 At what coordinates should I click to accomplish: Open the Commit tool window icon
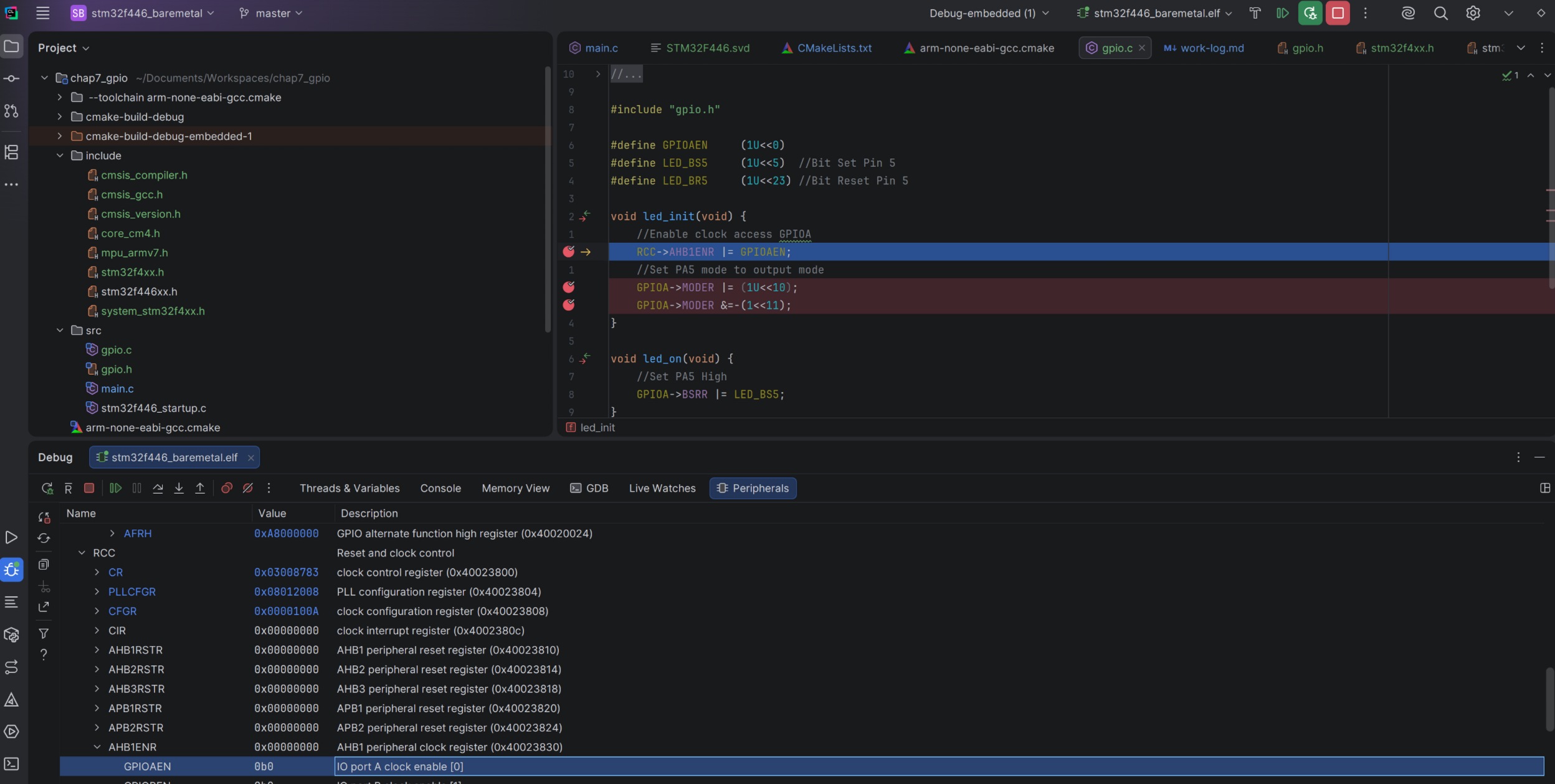[12, 78]
